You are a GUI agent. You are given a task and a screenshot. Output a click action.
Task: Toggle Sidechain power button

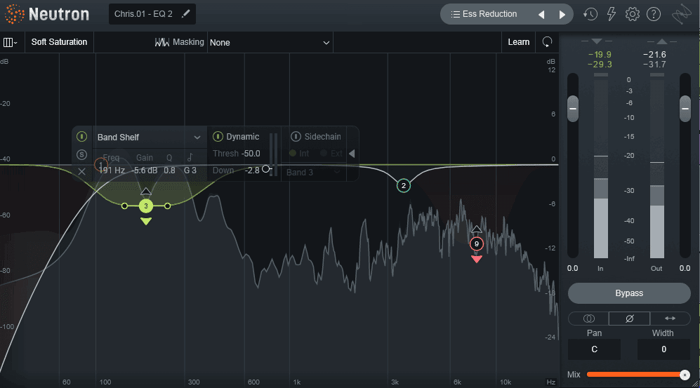point(296,136)
